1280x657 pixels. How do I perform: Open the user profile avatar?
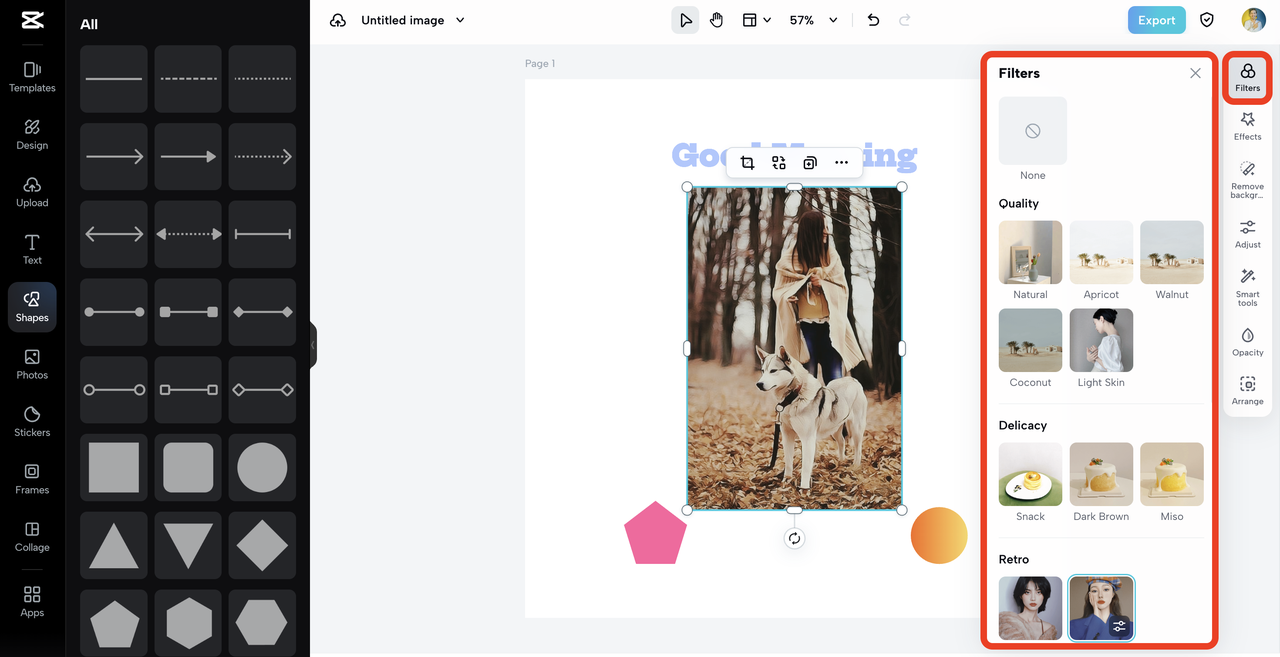click(1253, 20)
